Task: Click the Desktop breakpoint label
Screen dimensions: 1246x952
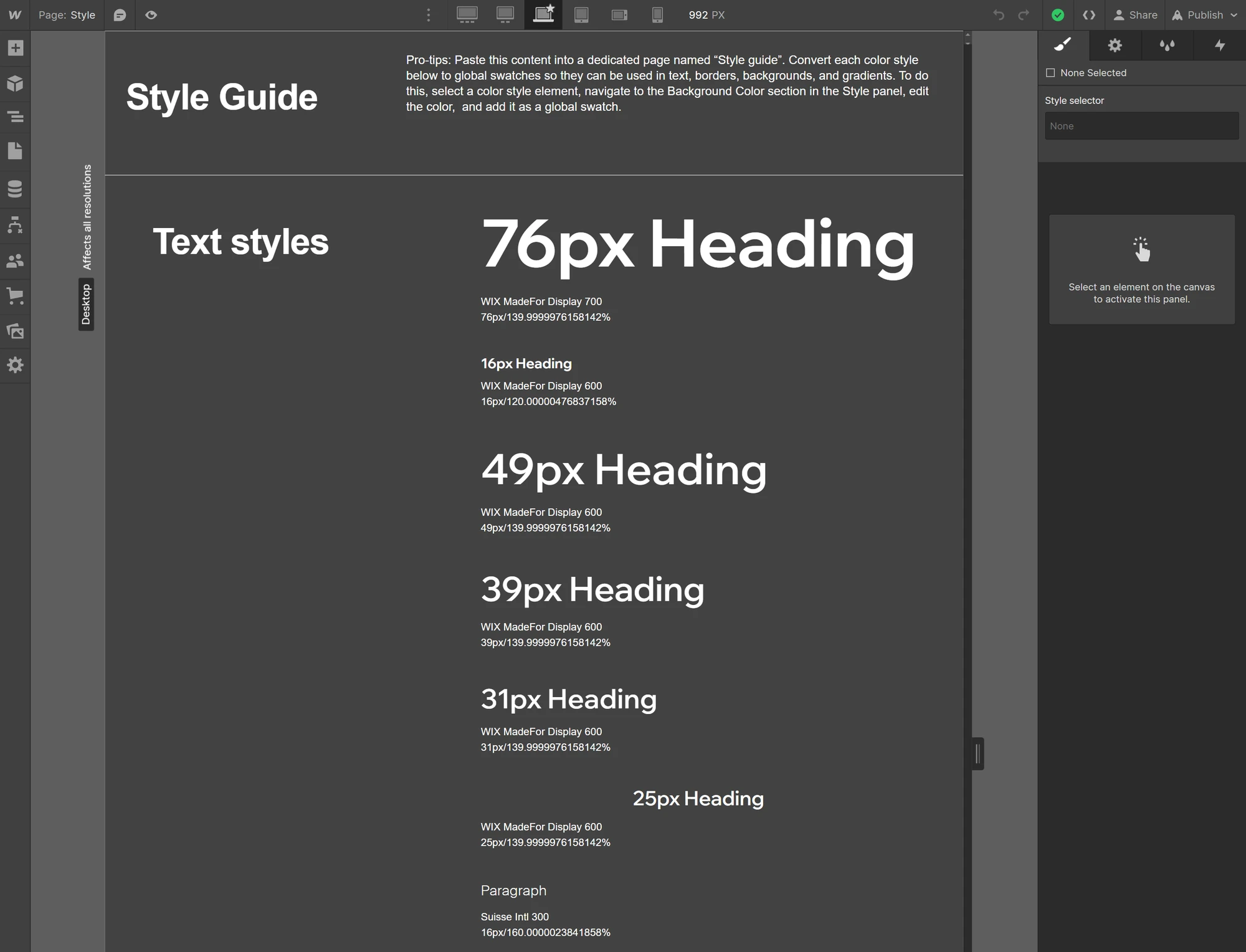Action: pos(86,304)
